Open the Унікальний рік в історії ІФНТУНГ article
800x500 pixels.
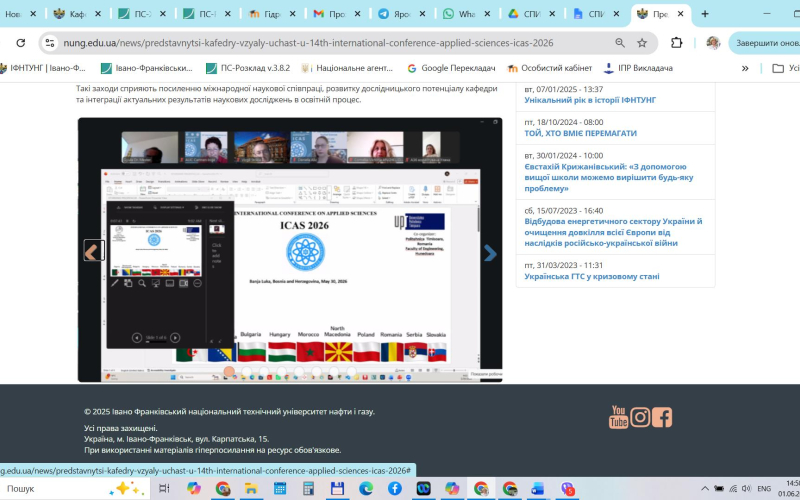click(x=590, y=100)
